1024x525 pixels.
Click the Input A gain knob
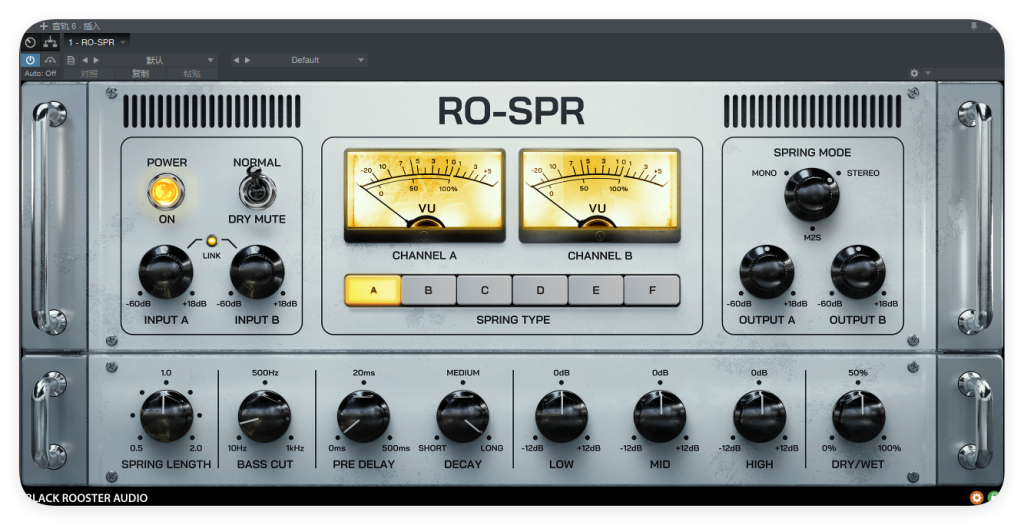click(166, 272)
